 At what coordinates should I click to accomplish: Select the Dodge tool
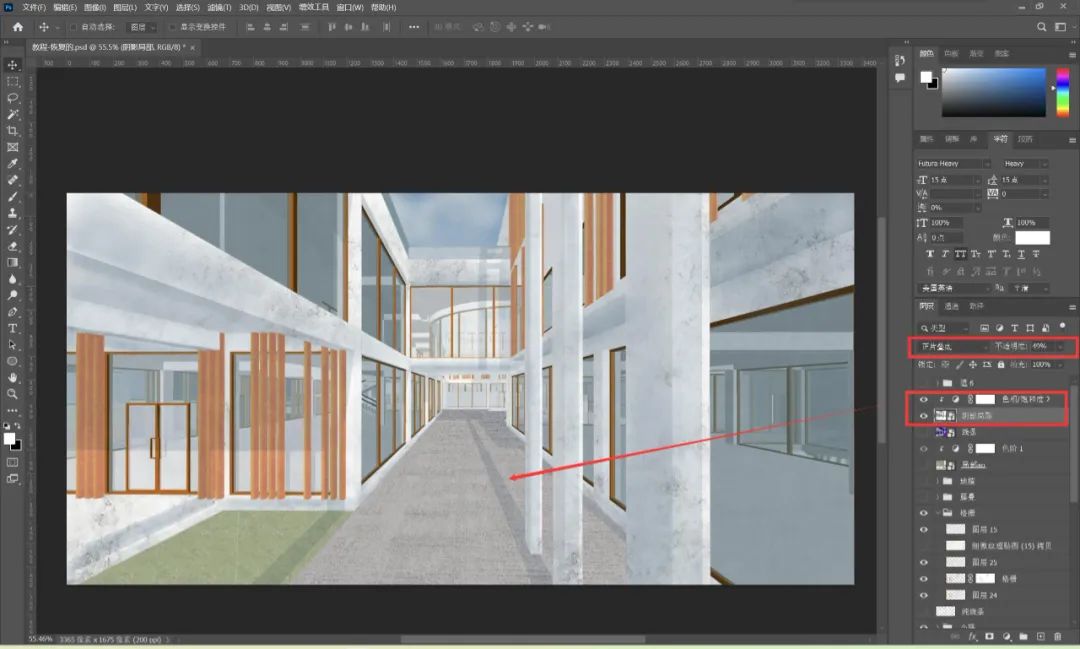(x=12, y=296)
